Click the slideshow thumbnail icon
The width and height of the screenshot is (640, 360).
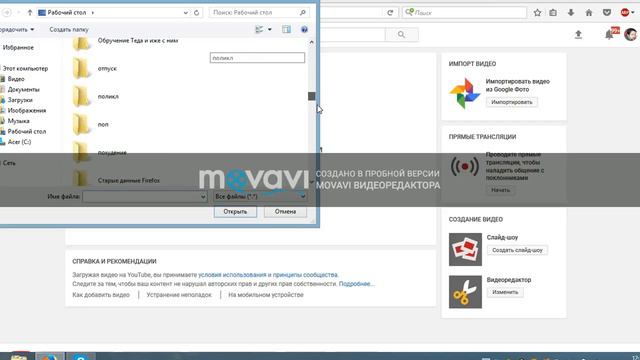[465, 249]
